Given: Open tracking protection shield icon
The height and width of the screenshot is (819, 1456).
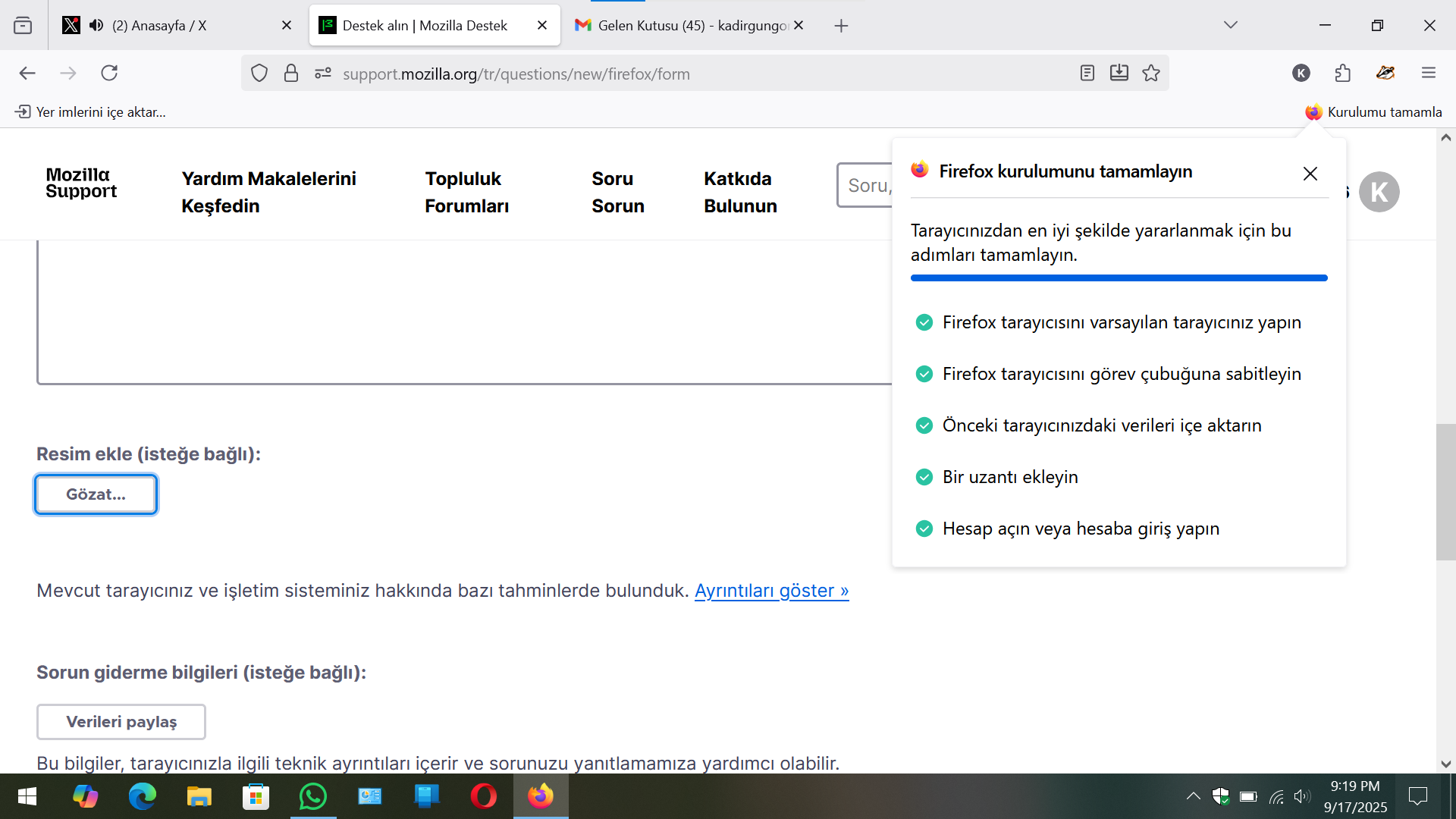Looking at the screenshot, I should coord(259,73).
